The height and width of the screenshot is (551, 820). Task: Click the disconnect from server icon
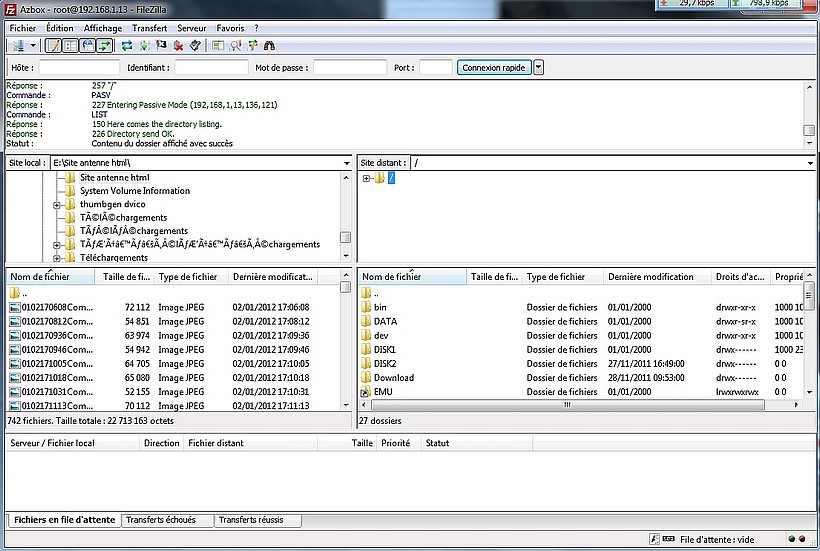tap(178, 46)
